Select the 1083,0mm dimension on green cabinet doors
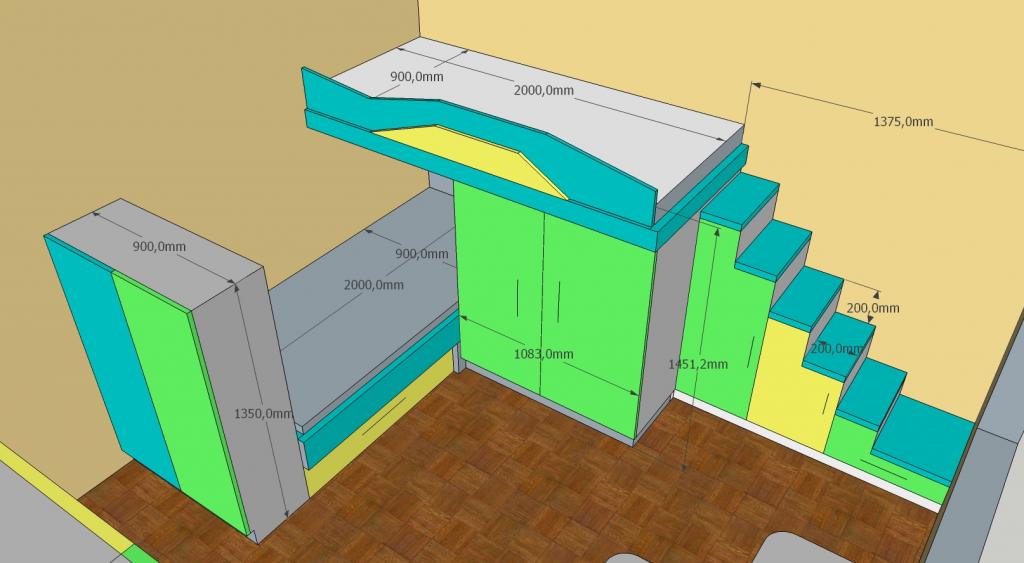 [543, 354]
